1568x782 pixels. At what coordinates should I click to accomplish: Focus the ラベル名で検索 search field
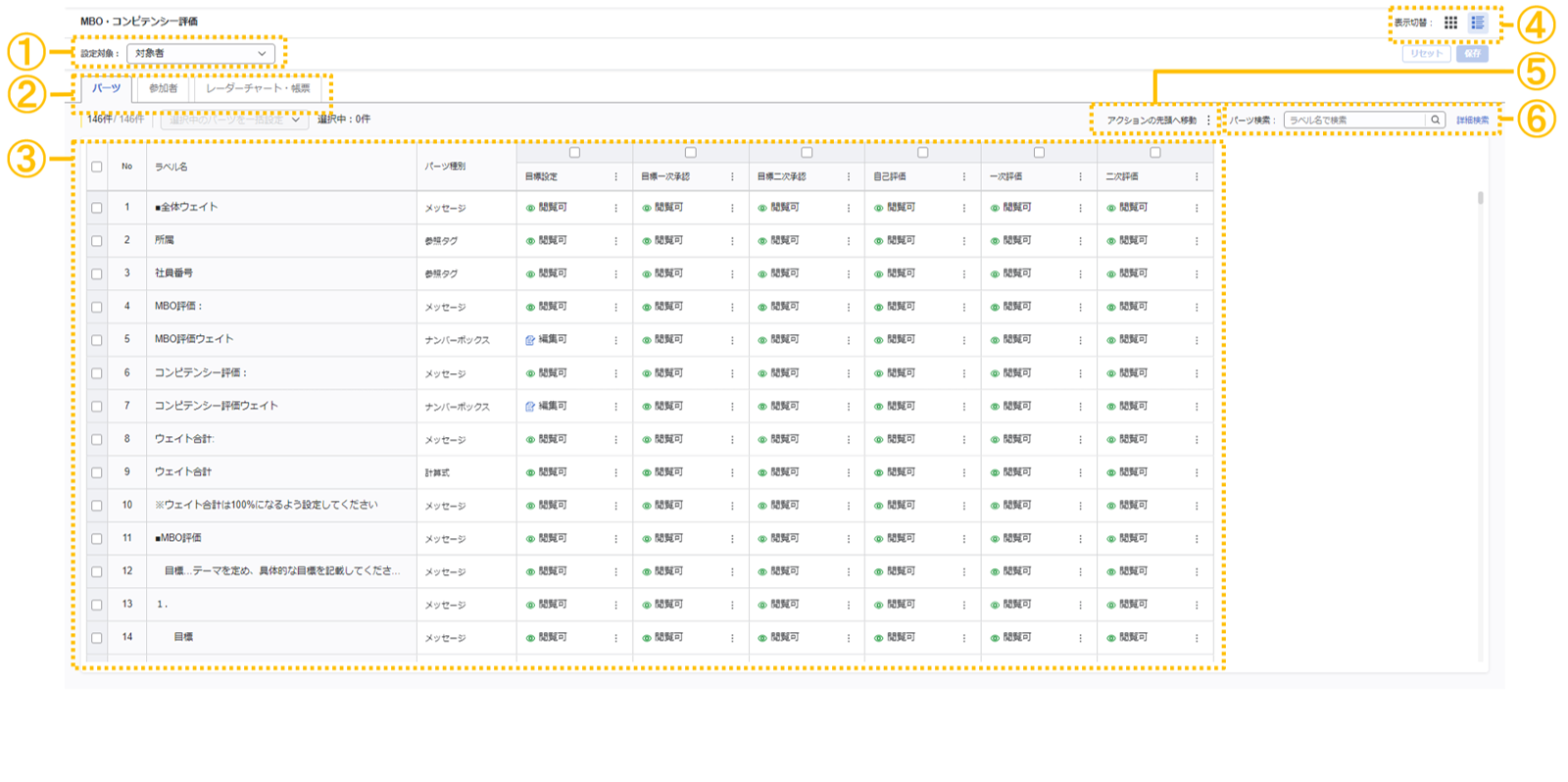(x=1354, y=121)
